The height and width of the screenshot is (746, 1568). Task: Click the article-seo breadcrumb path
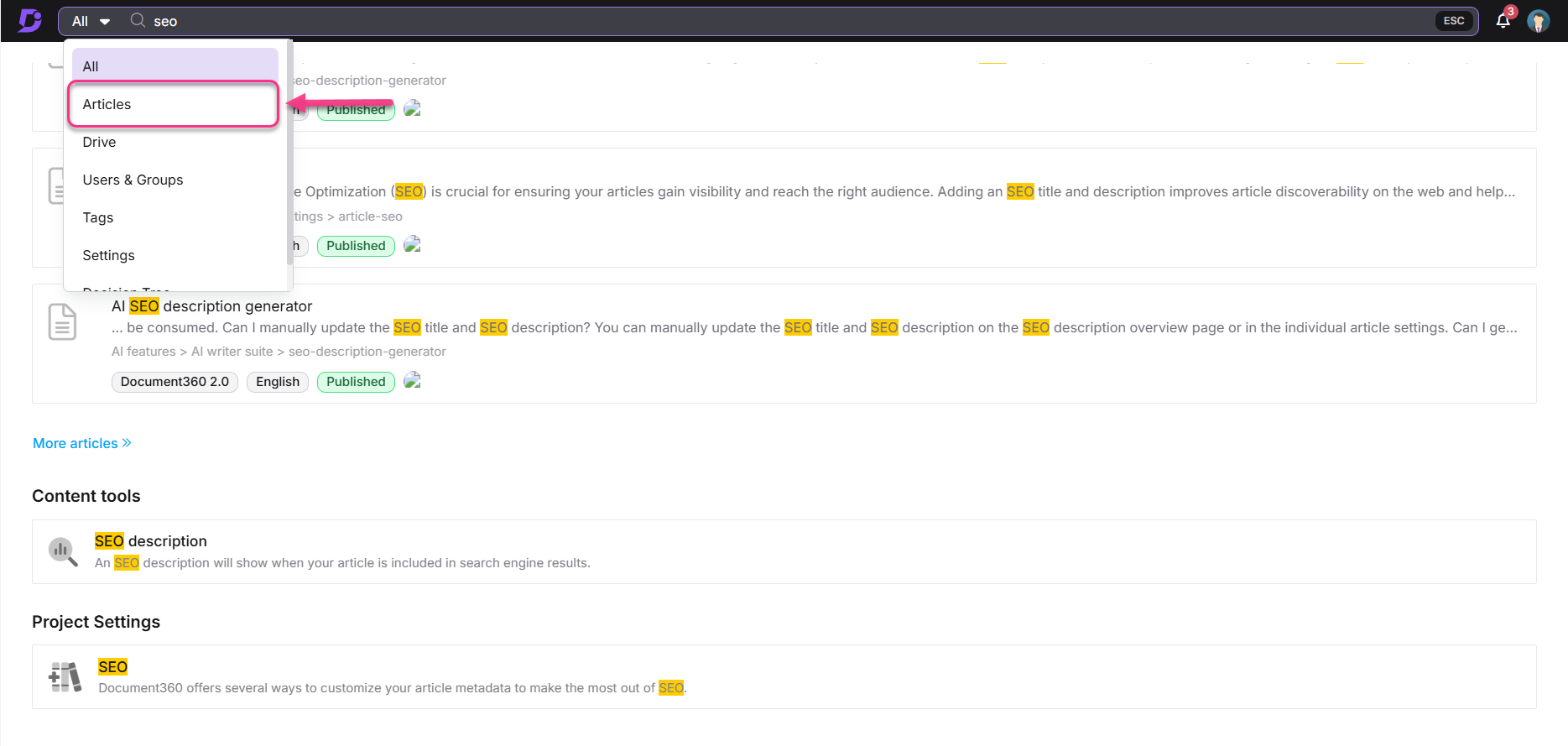[370, 216]
